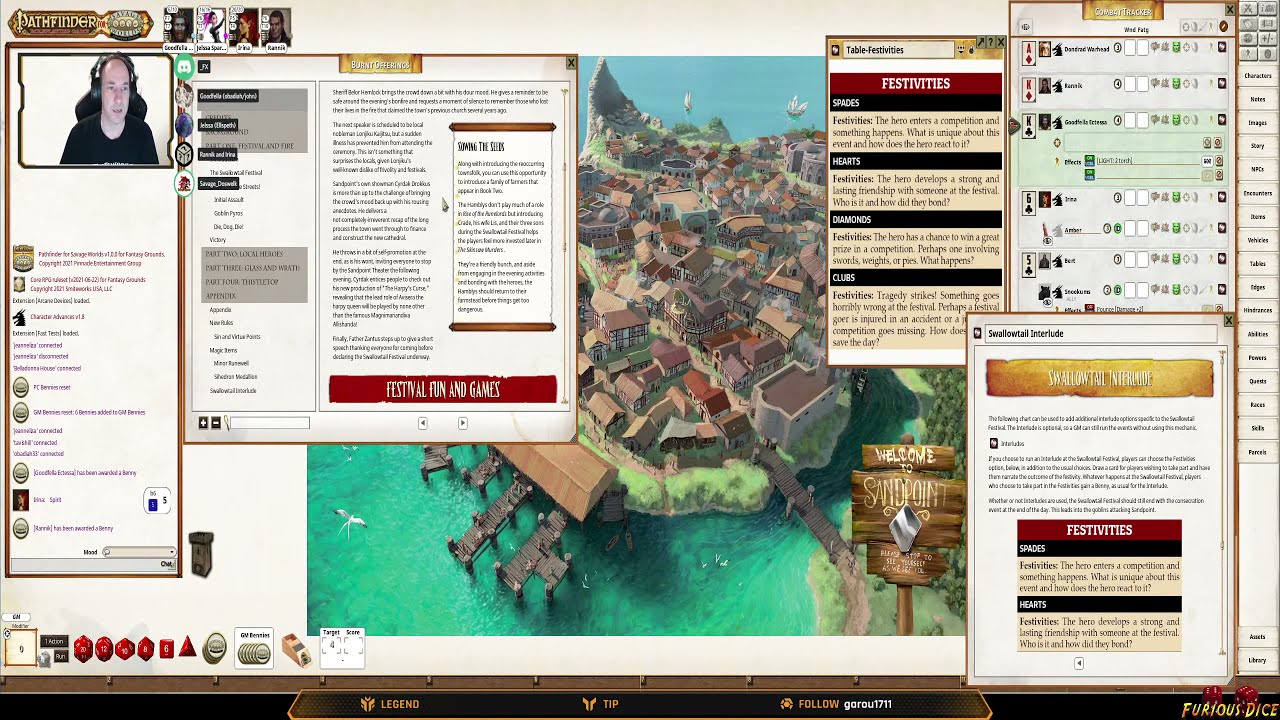The width and height of the screenshot is (1280, 720).
Task: Click Bert's green status icon
Action: 1178,259
